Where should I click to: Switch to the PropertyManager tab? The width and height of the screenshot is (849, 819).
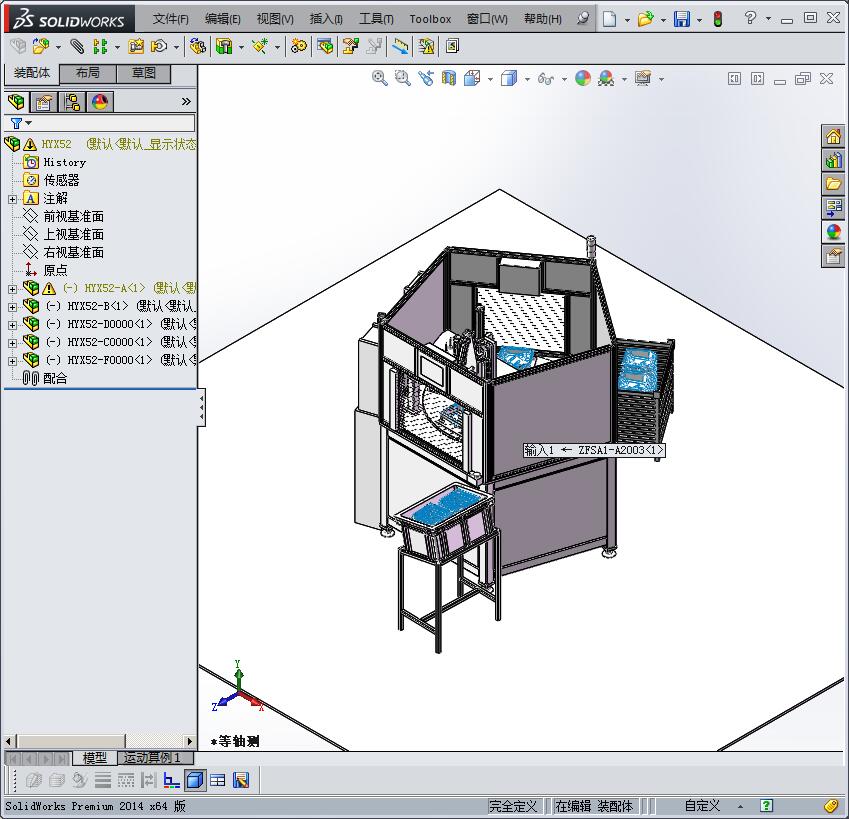pyautogui.click(x=44, y=102)
